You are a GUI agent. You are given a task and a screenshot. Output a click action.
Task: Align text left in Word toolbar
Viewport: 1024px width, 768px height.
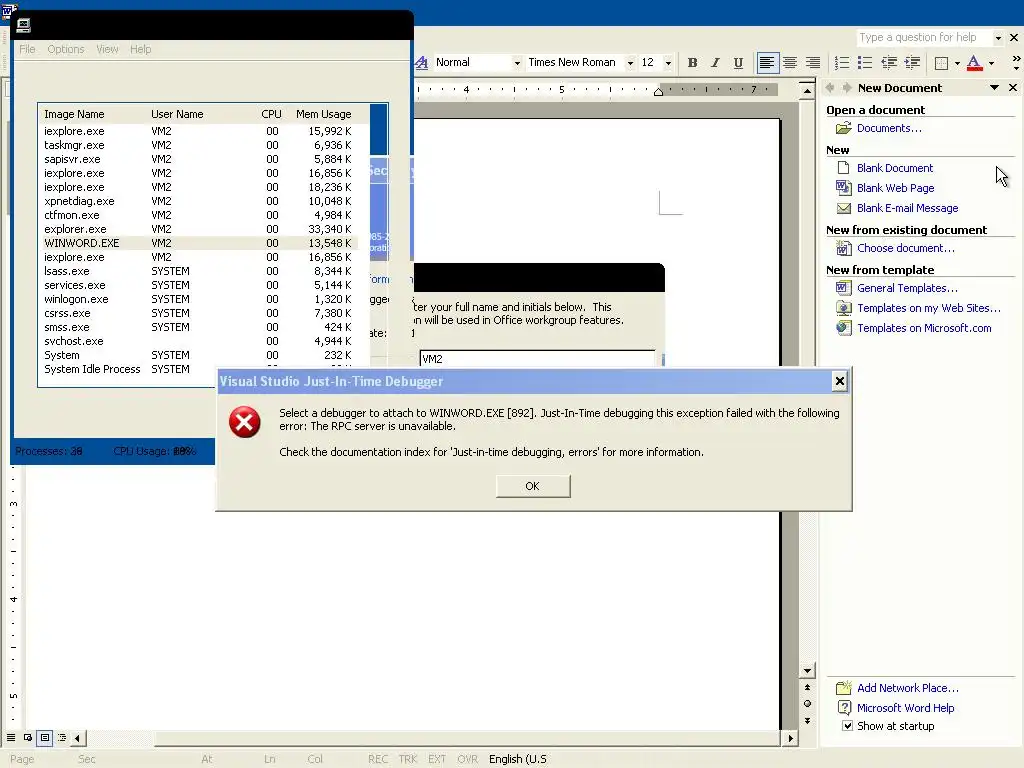pos(767,63)
